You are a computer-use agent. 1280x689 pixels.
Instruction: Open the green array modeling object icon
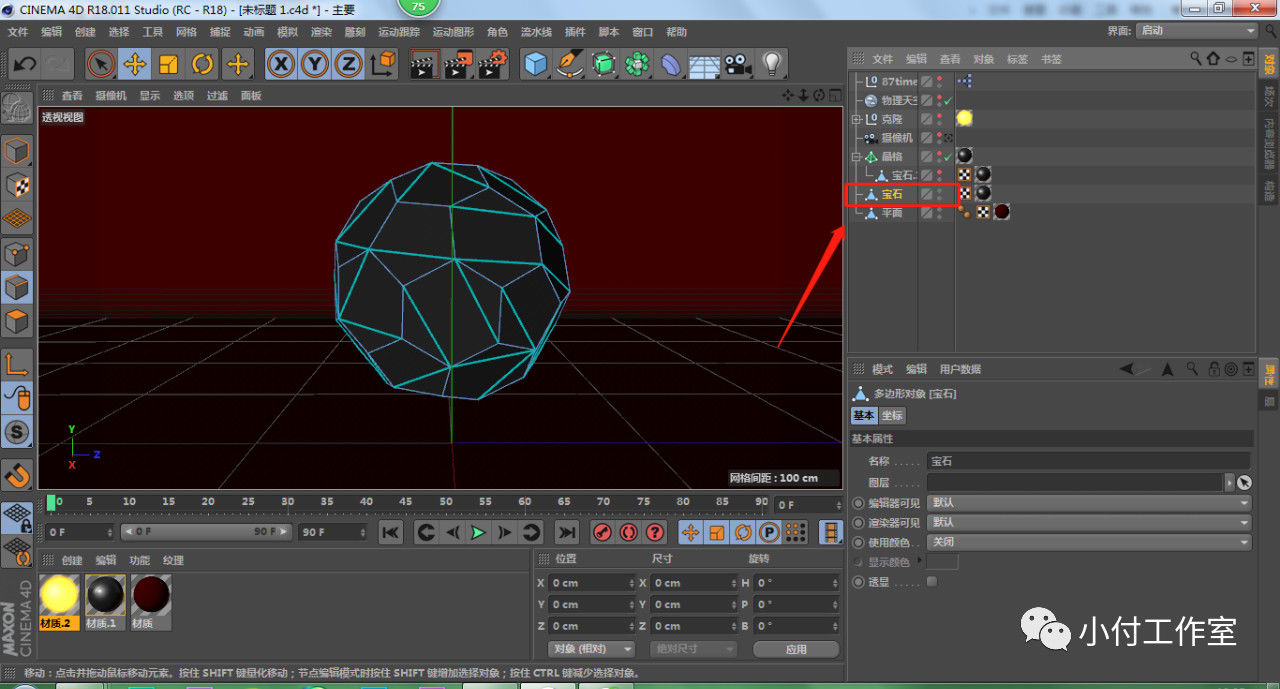(637, 65)
